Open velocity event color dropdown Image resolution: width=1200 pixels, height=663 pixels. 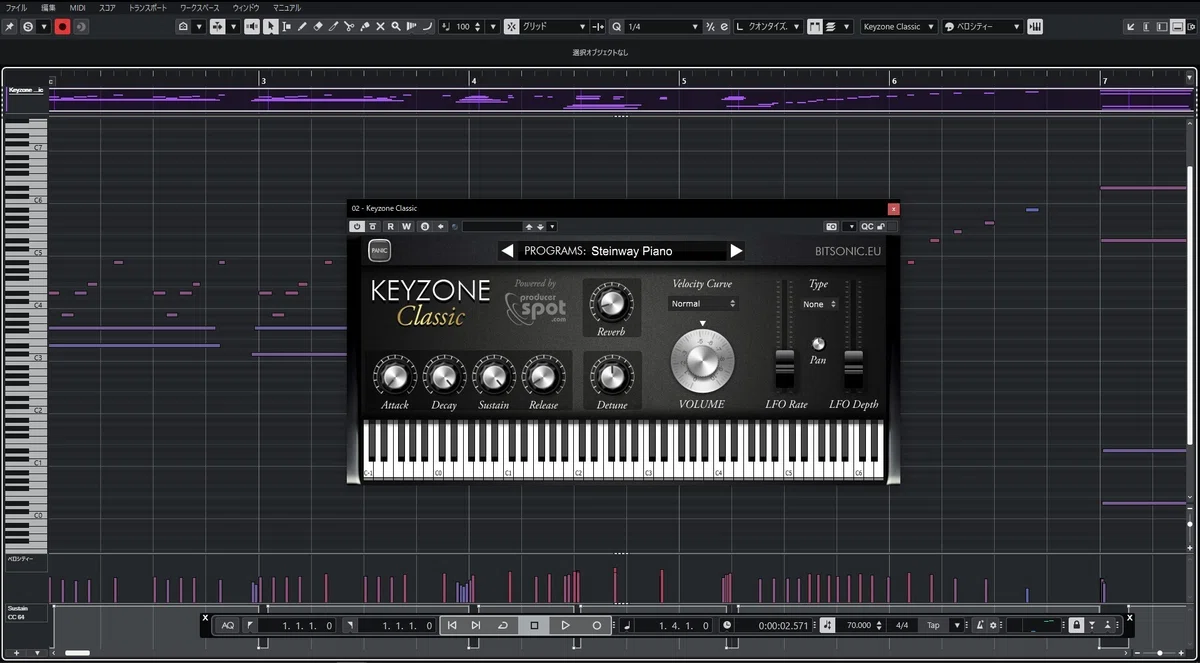(983, 26)
